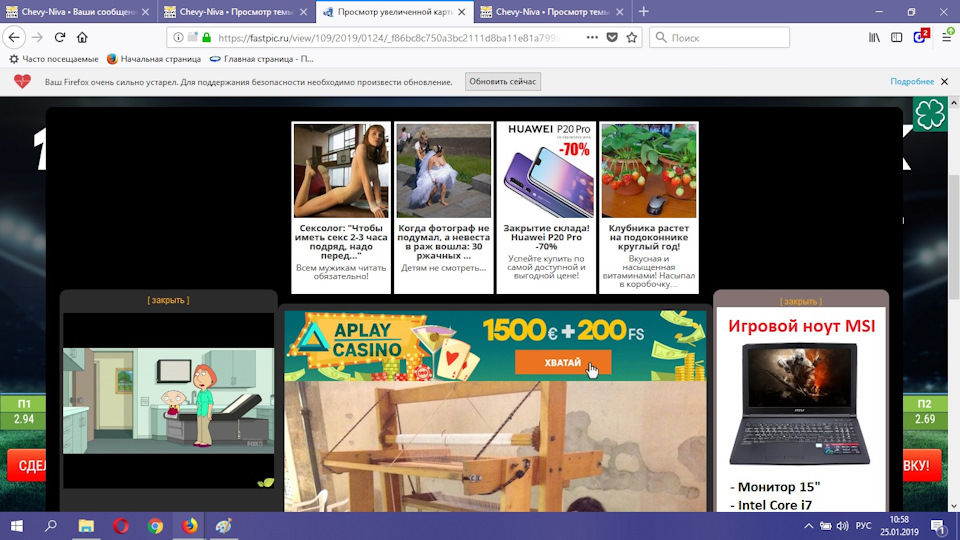
Task: Open the clock showing 10:58
Action: [899, 526]
